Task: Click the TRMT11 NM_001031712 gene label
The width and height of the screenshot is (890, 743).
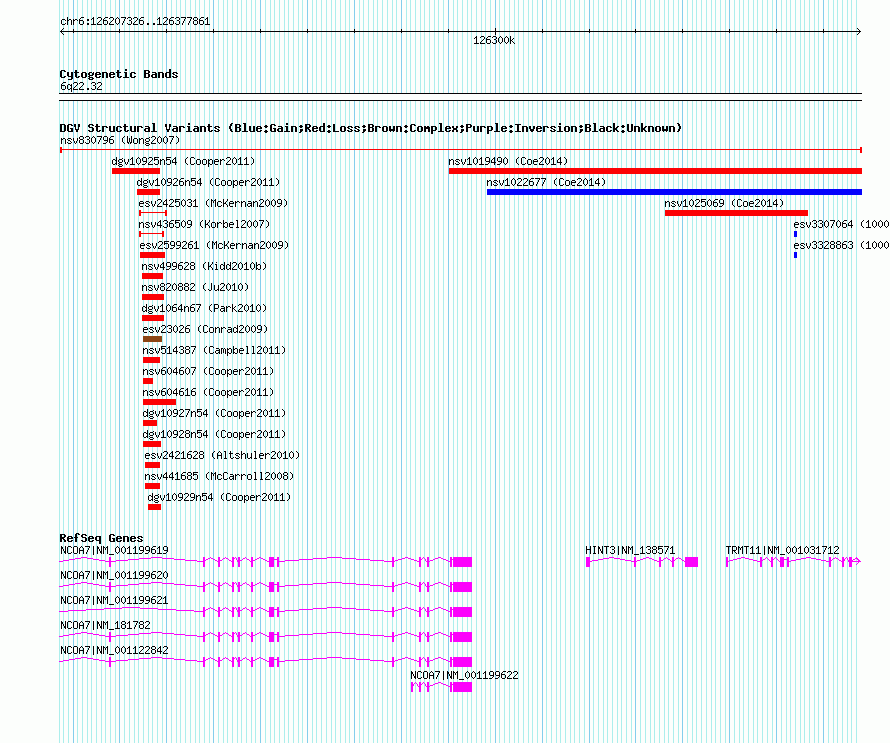Action: pos(782,550)
